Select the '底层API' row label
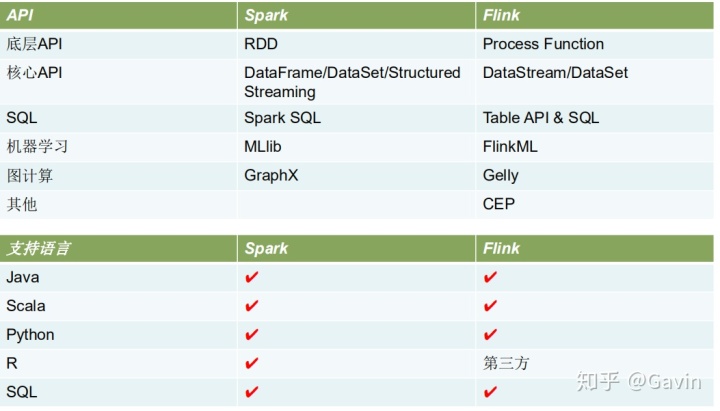 (x=34, y=44)
